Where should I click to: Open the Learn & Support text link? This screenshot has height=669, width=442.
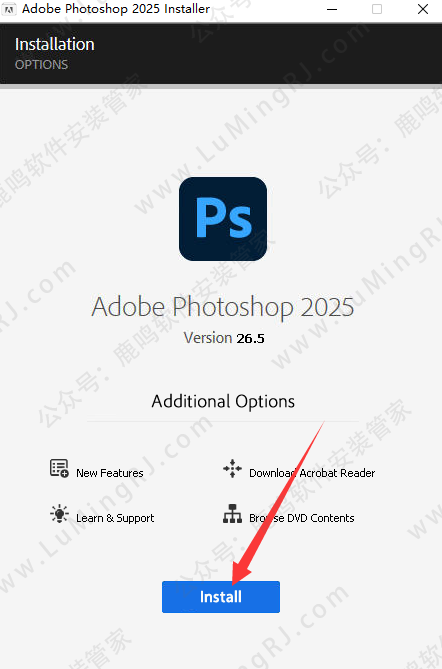pyautogui.click(x=115, y=518)
